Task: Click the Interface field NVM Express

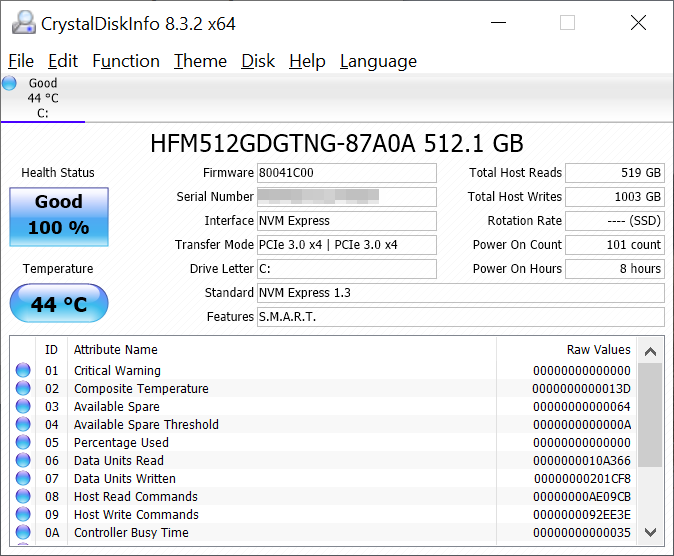Action: tap(346, 221)
